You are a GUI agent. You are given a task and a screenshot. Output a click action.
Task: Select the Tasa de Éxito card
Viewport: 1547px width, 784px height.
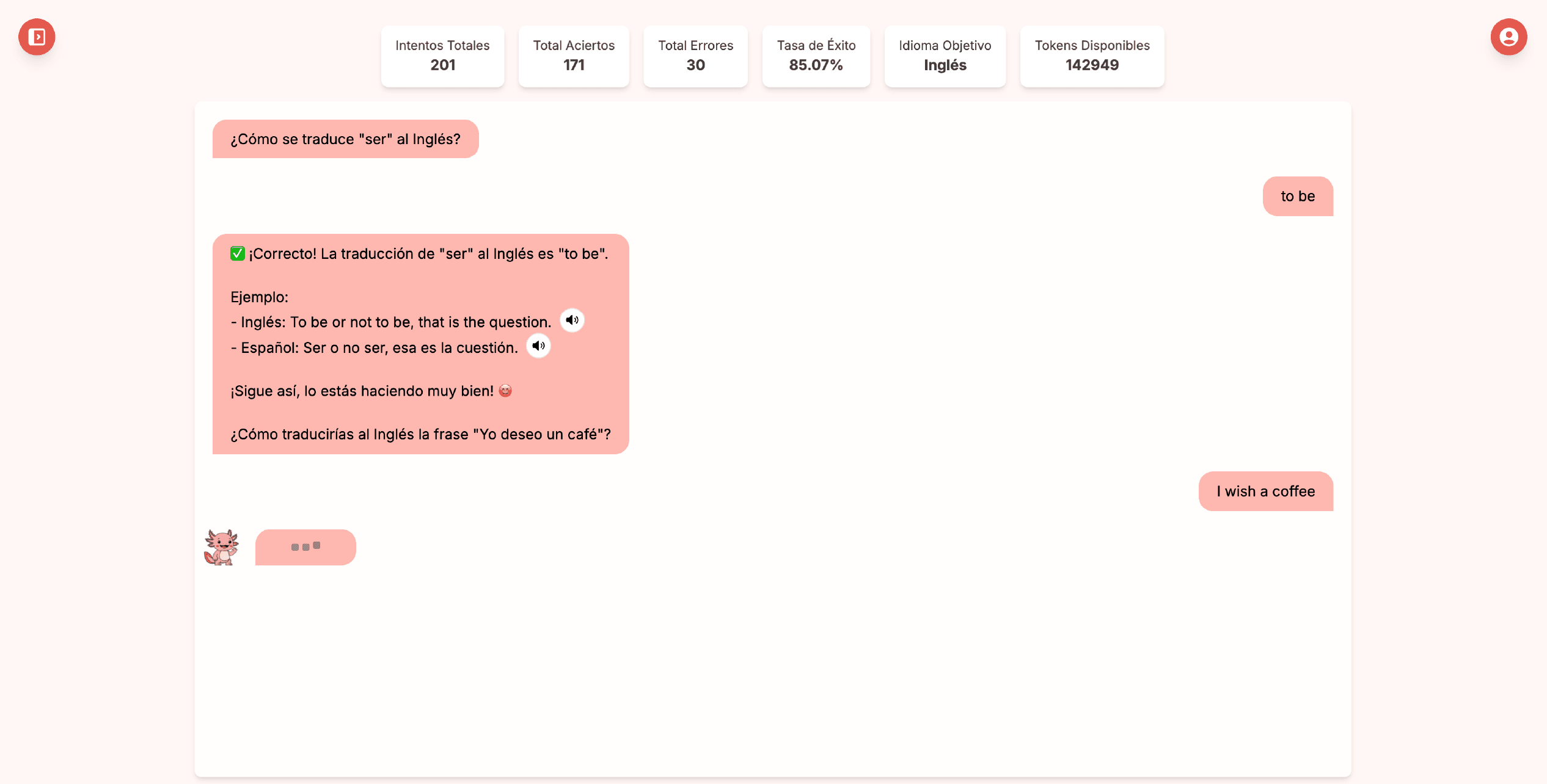[816, 56]
